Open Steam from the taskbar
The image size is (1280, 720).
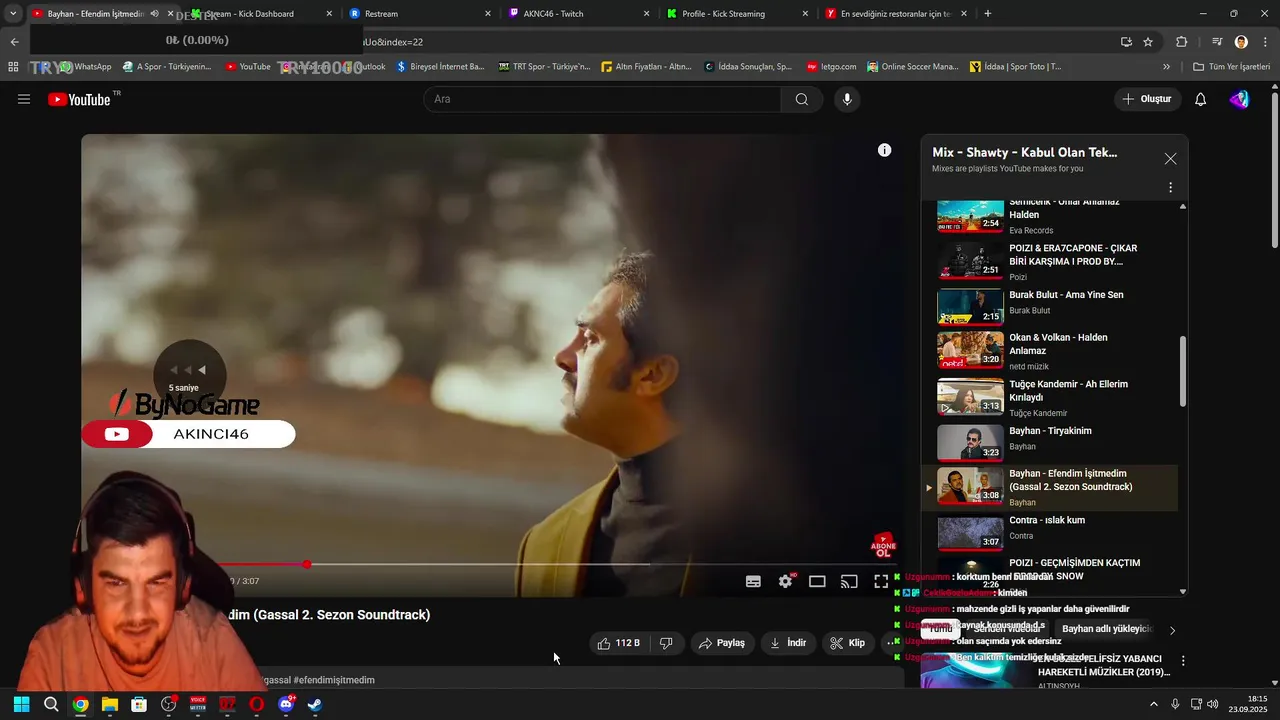[x=314, y=704]
